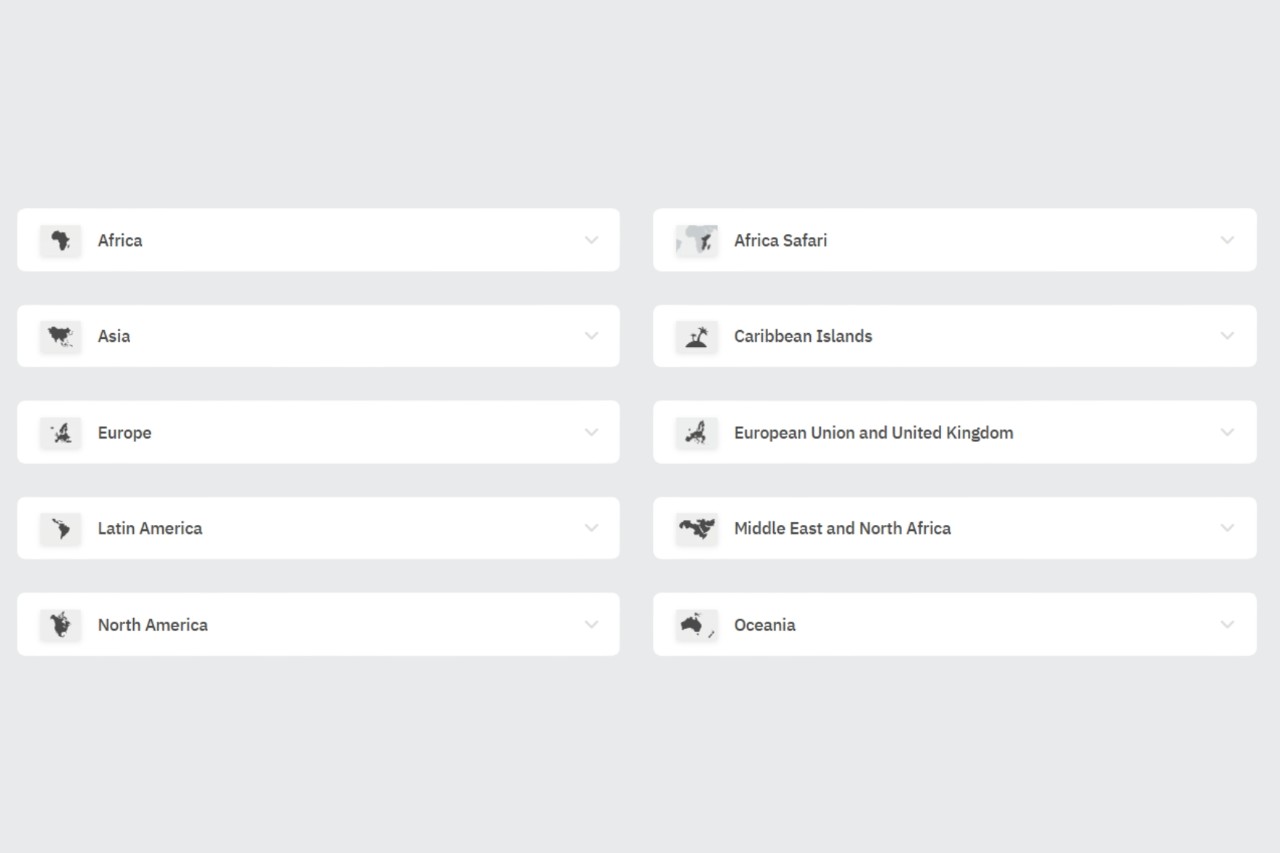Screen dimensions: 1280x853
Task: Click the Europe map icon
Action: coord(60,433)
